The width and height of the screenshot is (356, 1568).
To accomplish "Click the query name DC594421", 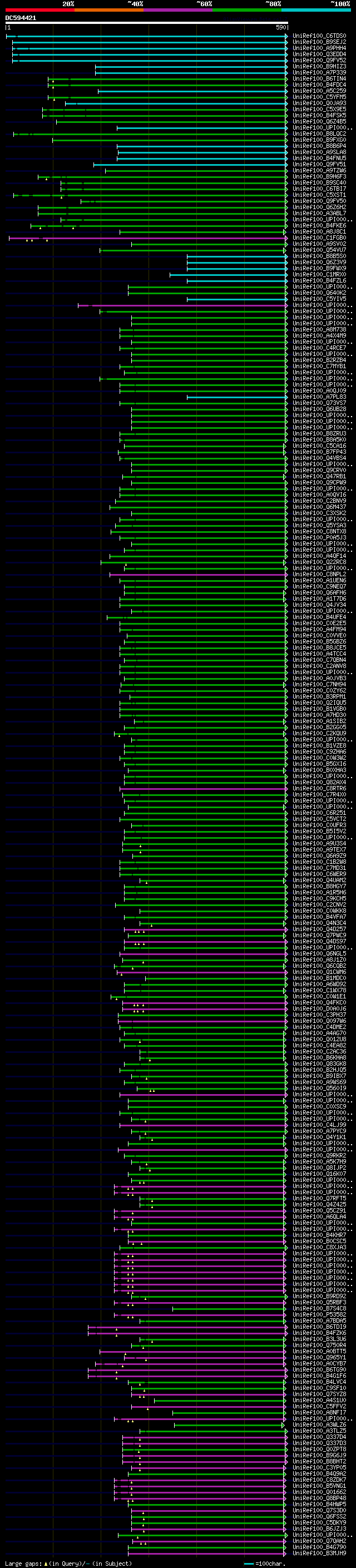I will pos(21,18).
